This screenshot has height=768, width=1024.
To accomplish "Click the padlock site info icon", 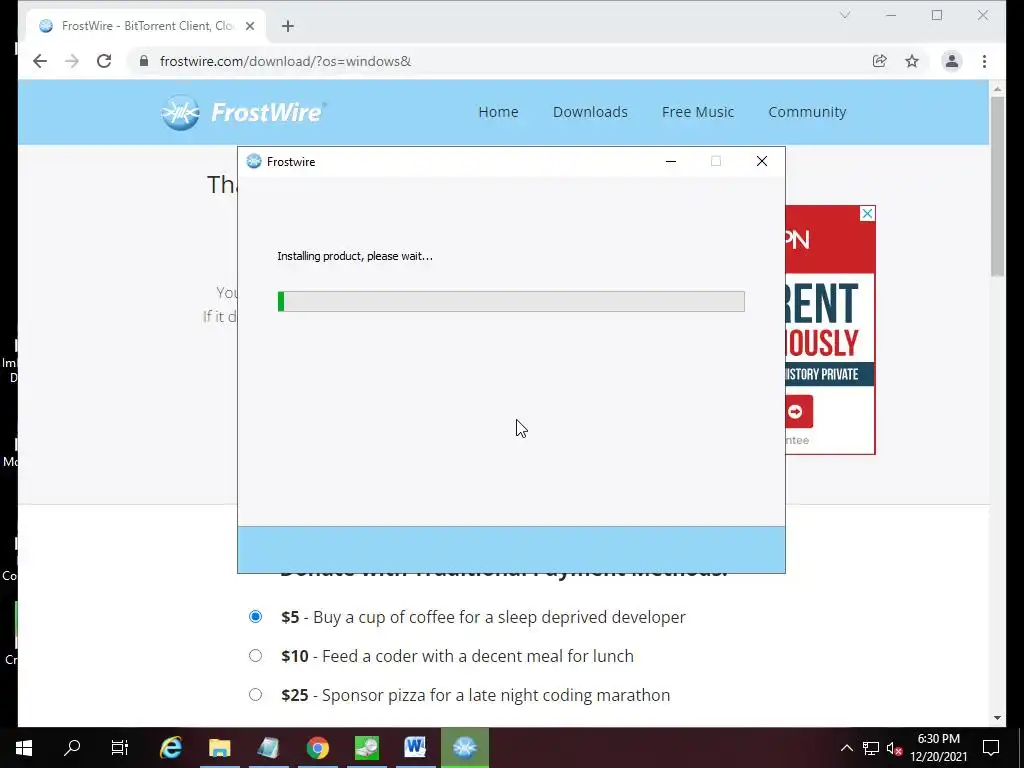I will (x=144, y=61).
